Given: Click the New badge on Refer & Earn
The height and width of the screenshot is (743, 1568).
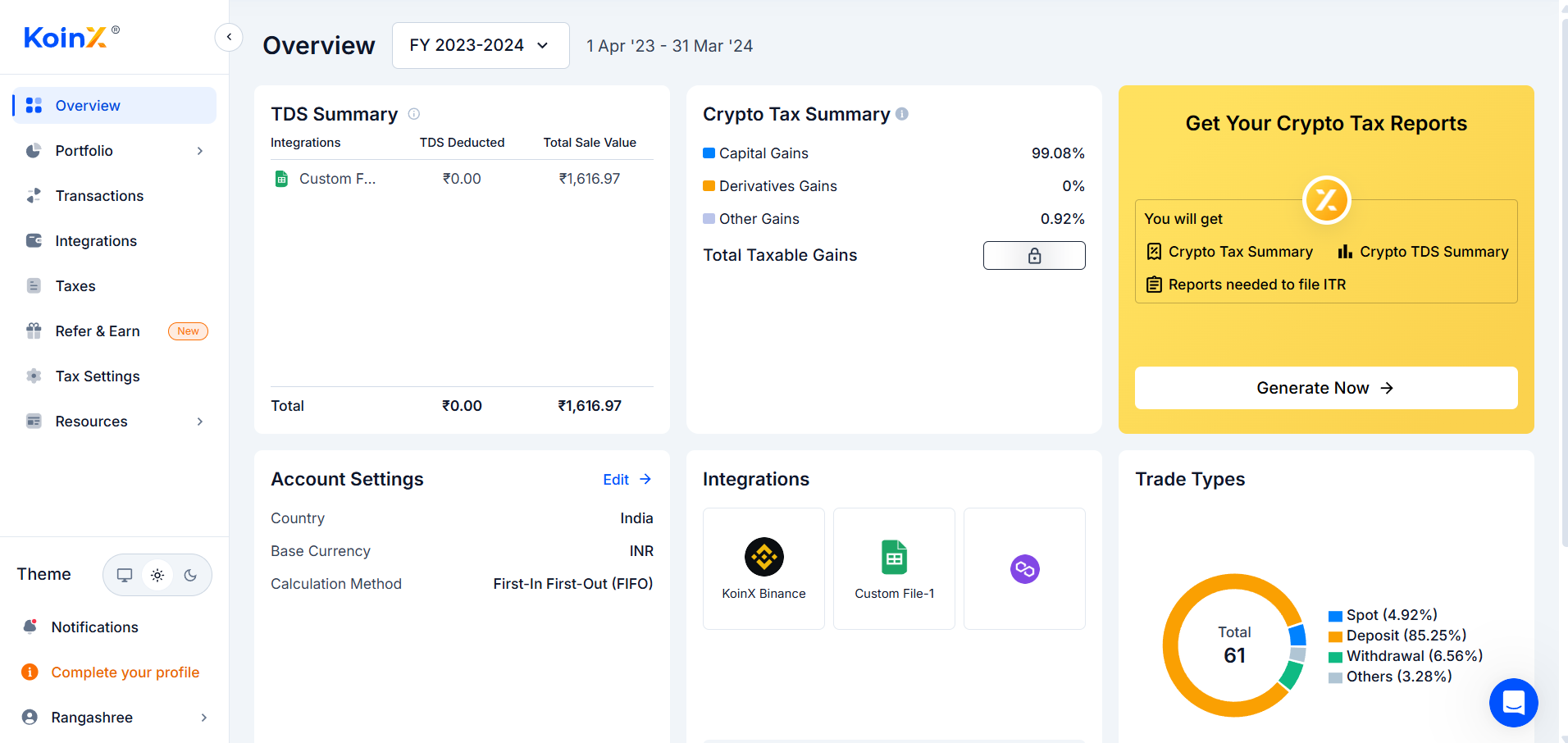Looking at the screenshot, I should coord(188,330).
